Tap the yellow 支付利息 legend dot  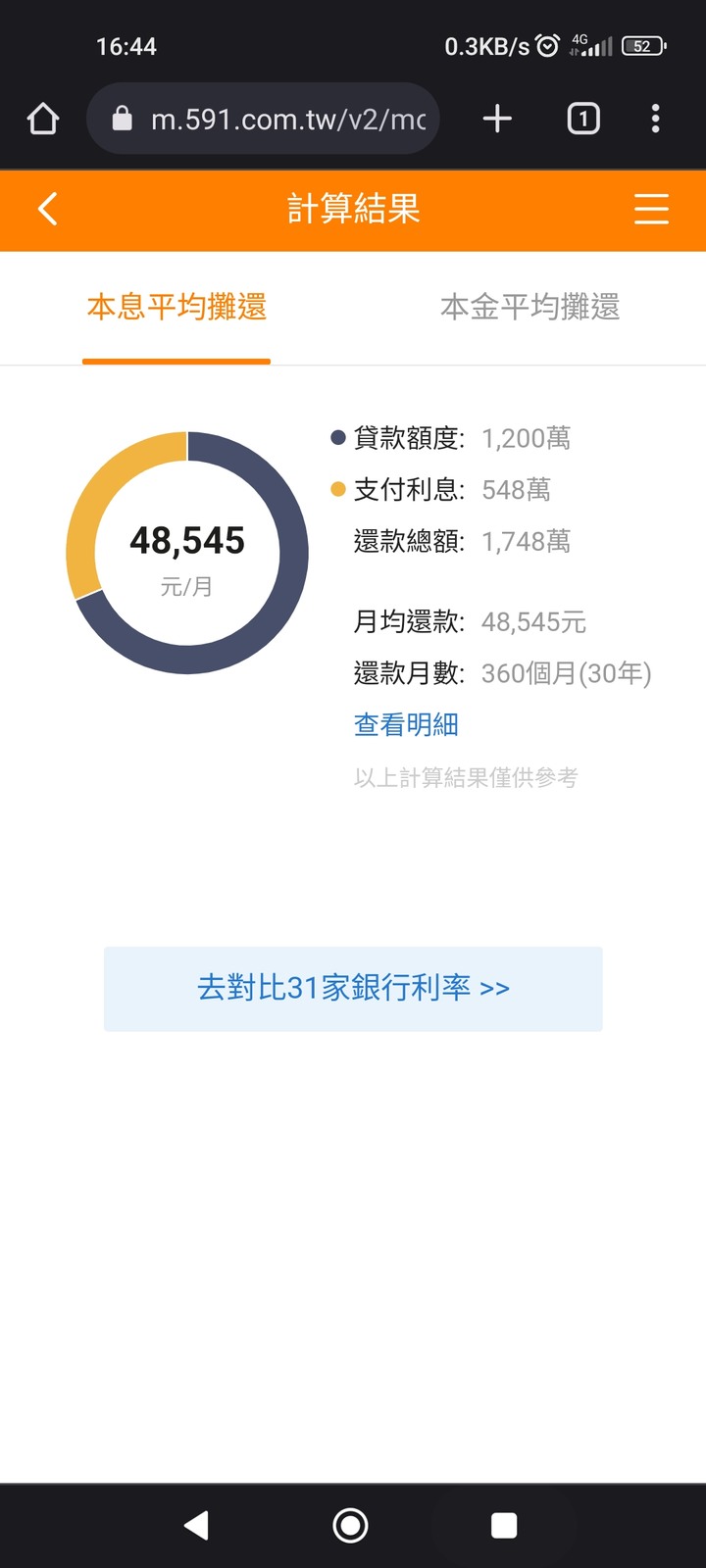tap(338, 489)
